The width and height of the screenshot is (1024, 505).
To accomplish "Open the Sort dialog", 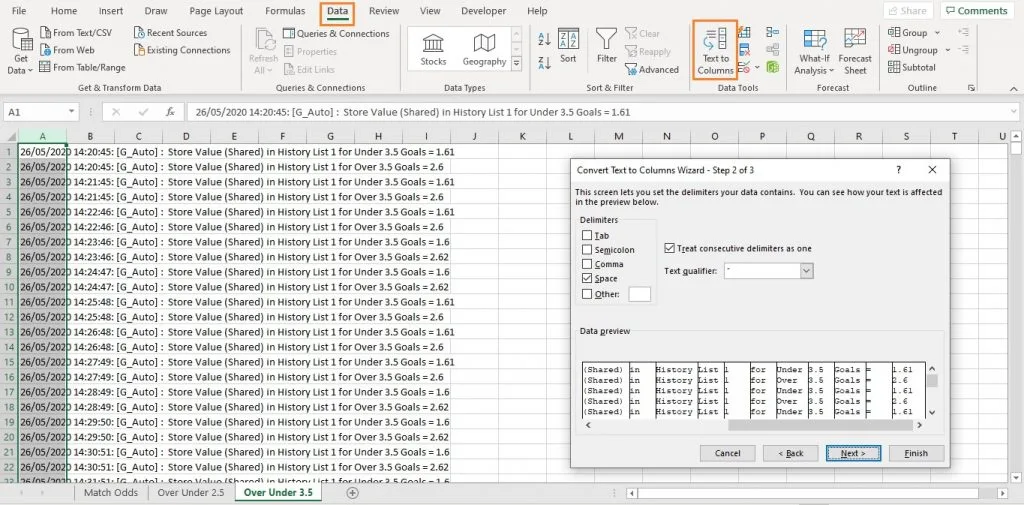I will coord(568,46).
